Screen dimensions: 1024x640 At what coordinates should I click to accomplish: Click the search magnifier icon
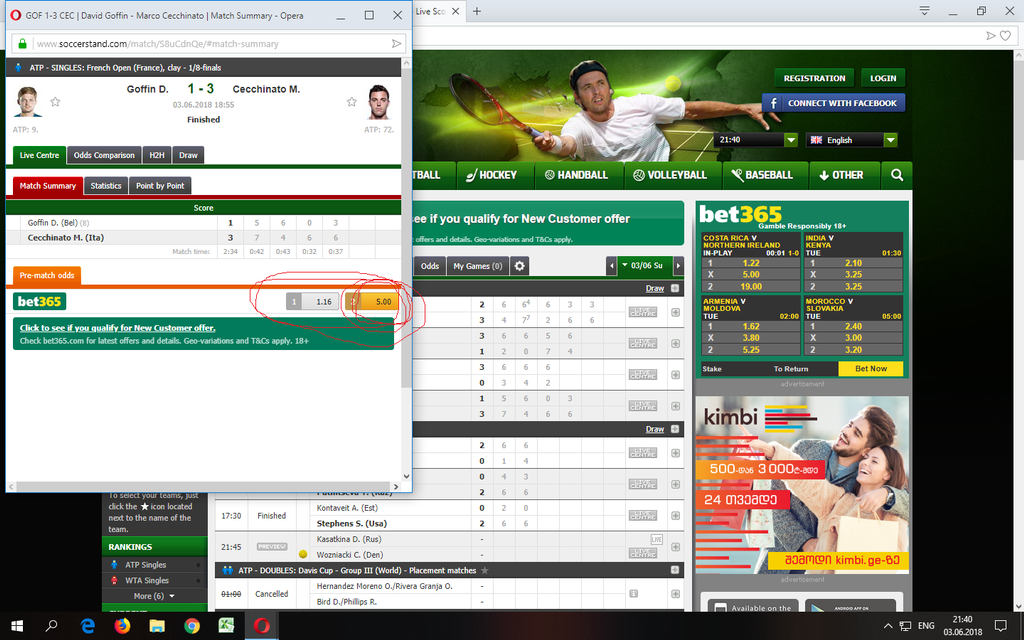897,175
